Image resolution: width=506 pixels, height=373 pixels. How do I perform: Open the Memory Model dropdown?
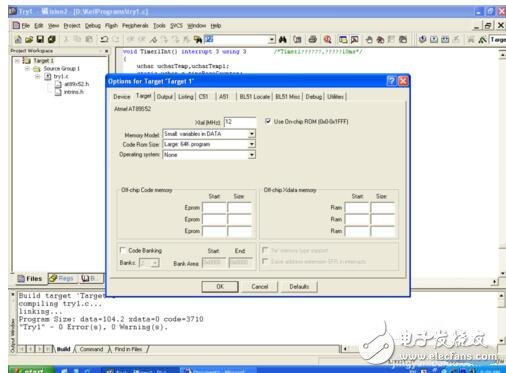tap(252, 134)
